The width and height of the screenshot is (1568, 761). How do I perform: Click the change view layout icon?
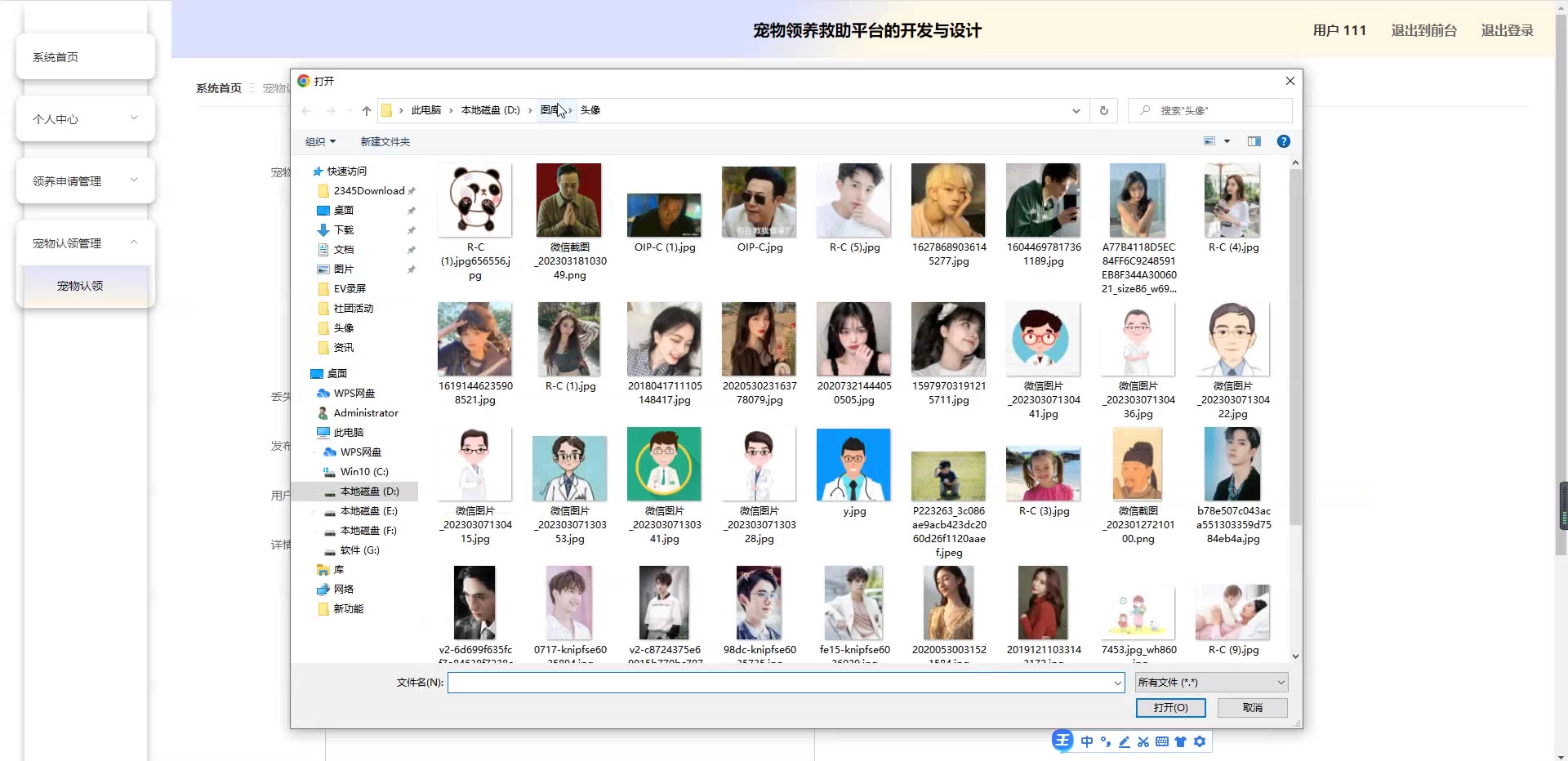[1209, 141]
